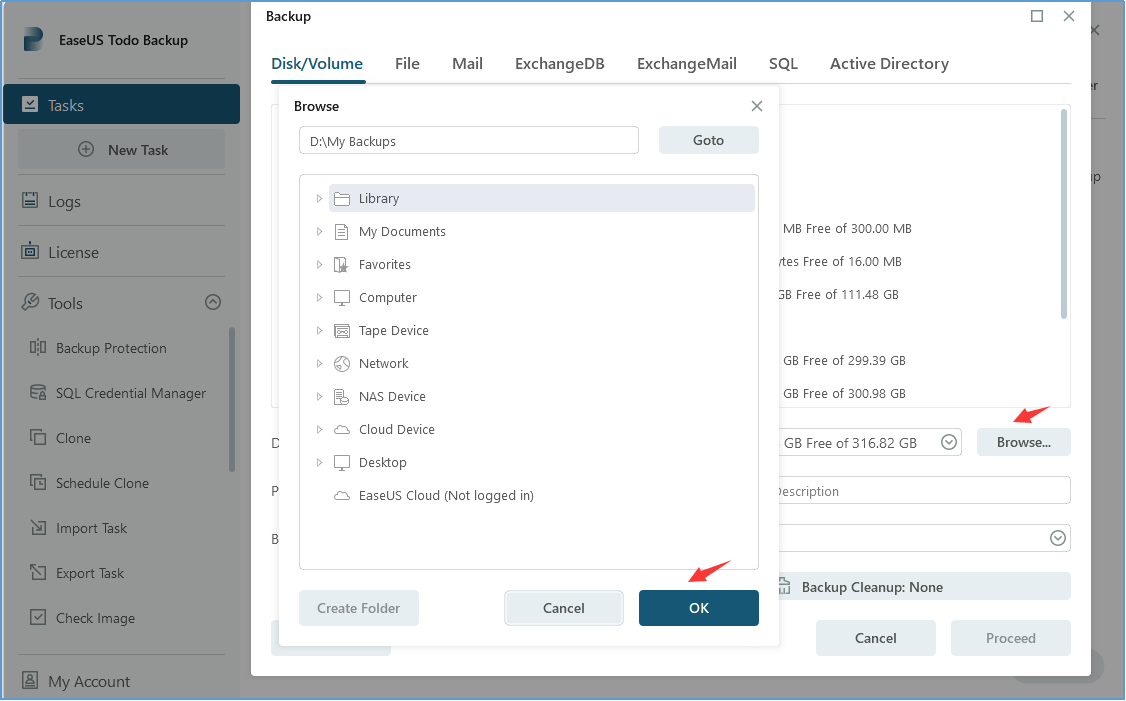Click the New Task button
1126x701 pixels.
tap(121, 149)
